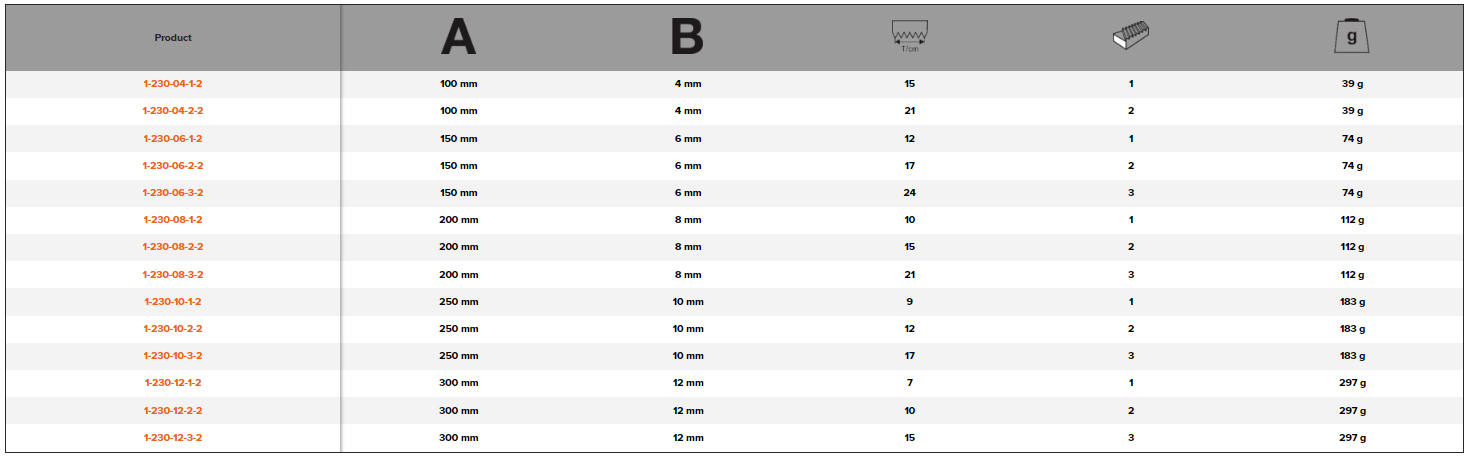Click the weight in grams icon
Screen dimensions: 1473x457
[1352, 38]
